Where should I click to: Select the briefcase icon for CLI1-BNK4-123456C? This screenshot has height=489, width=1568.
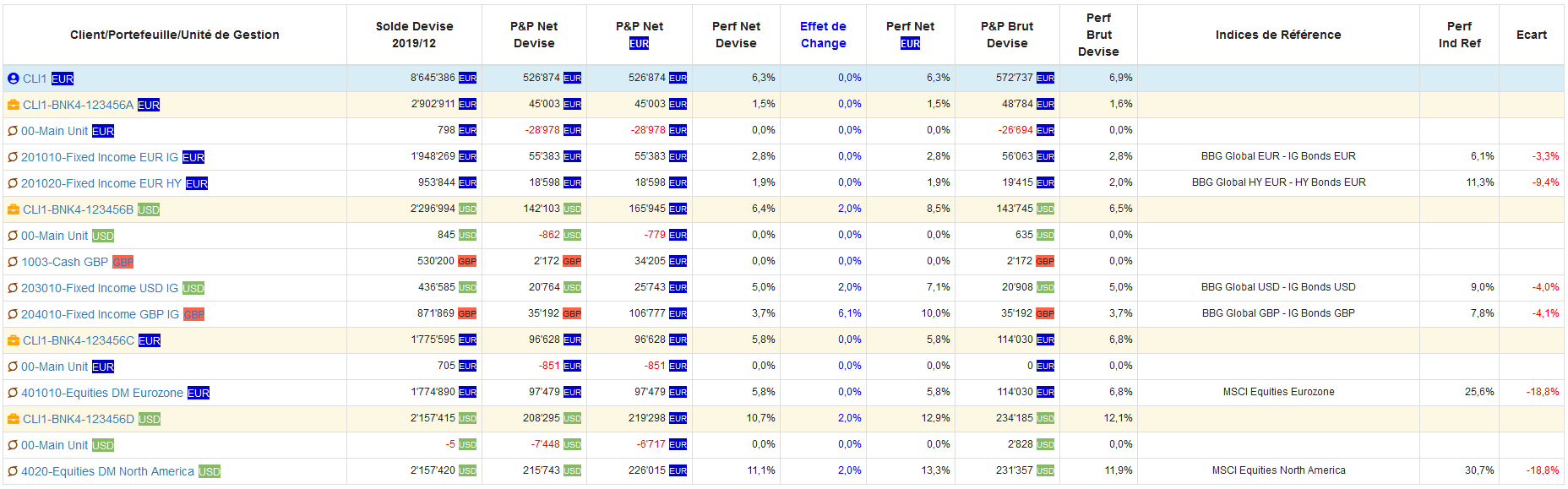(x=13, y=340)
